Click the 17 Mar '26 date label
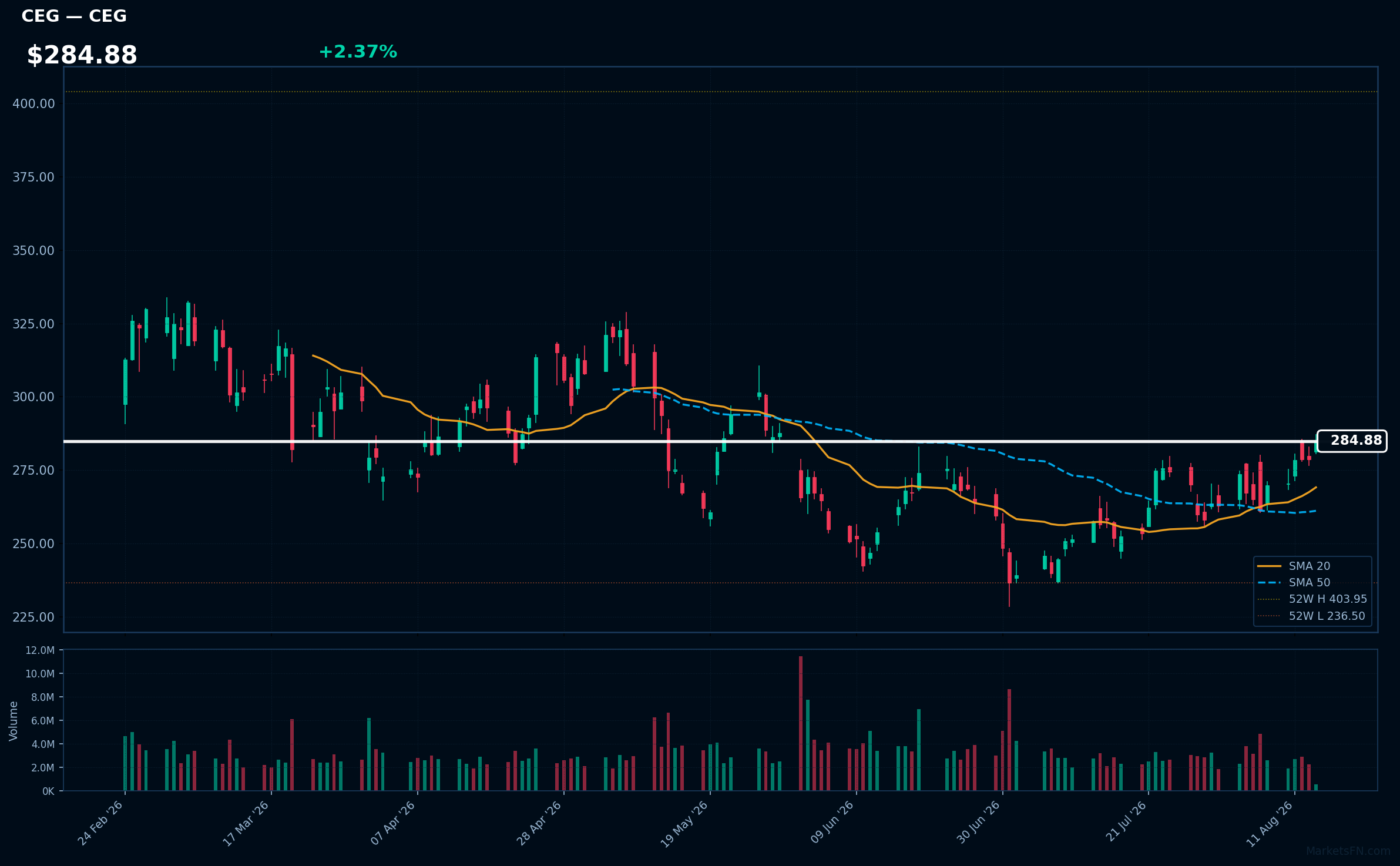The image size is (1400, 866). (x=246, y=823)
